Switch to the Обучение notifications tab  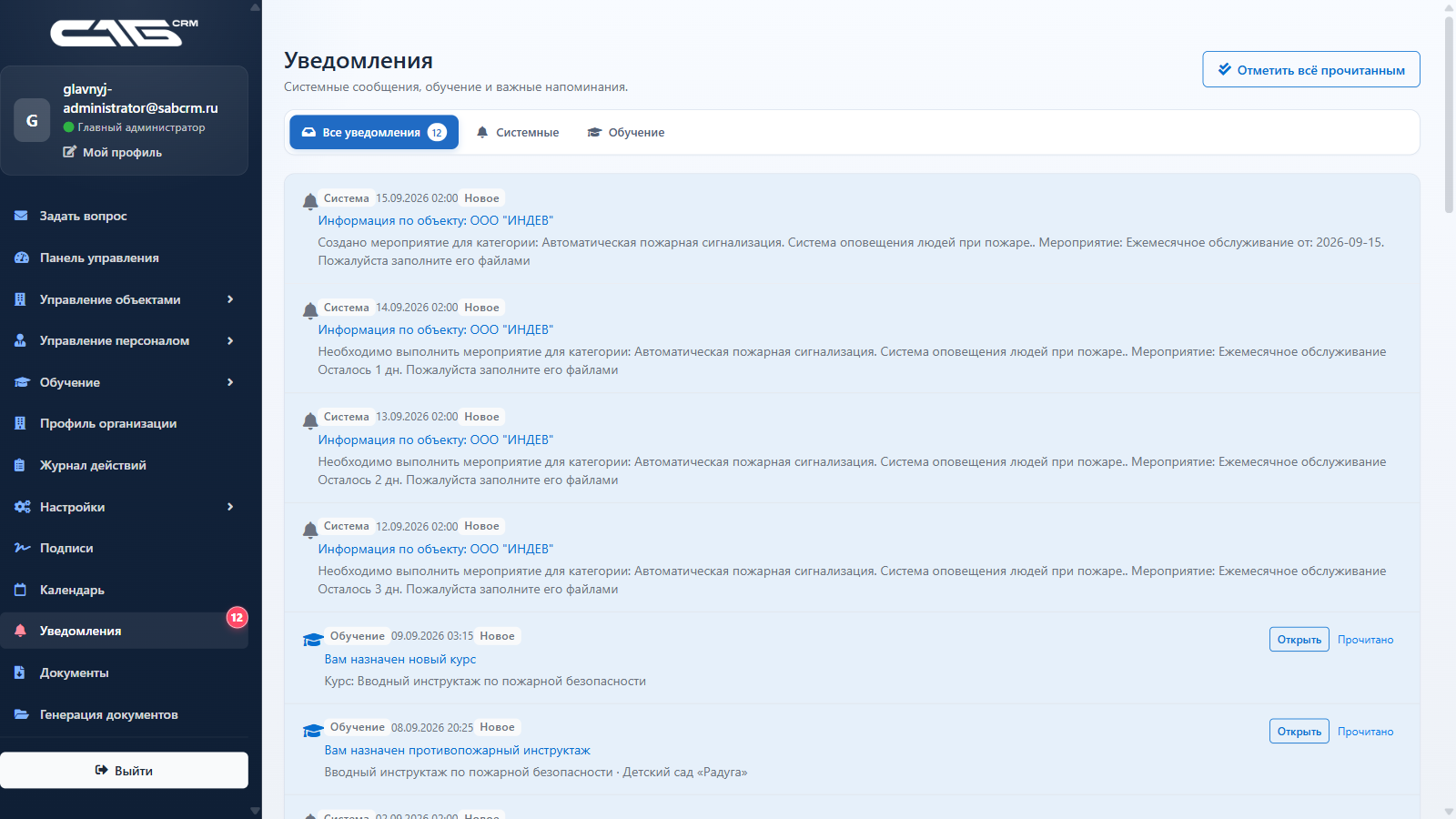tap(626, 132)
